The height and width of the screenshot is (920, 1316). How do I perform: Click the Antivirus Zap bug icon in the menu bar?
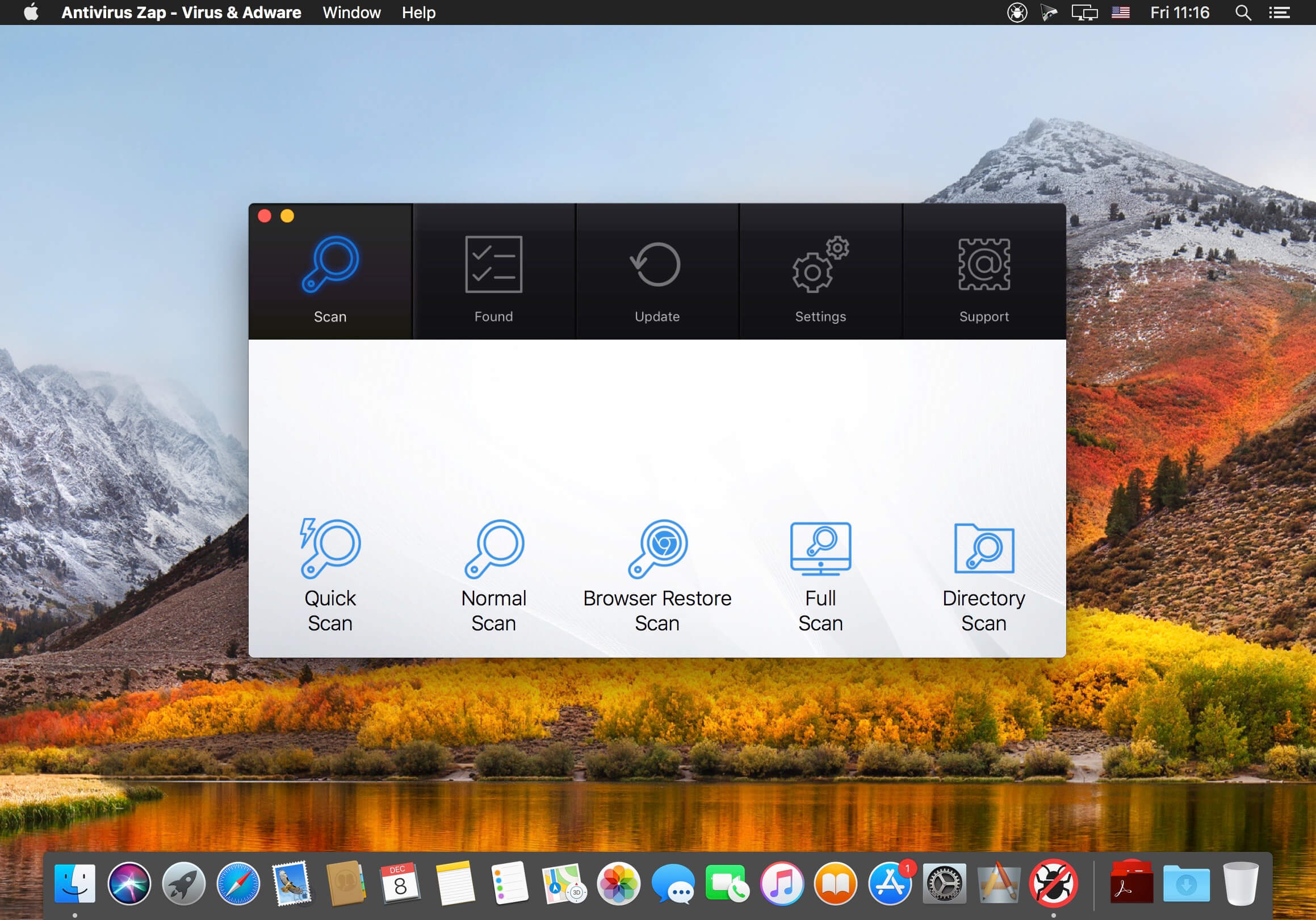1017,12
